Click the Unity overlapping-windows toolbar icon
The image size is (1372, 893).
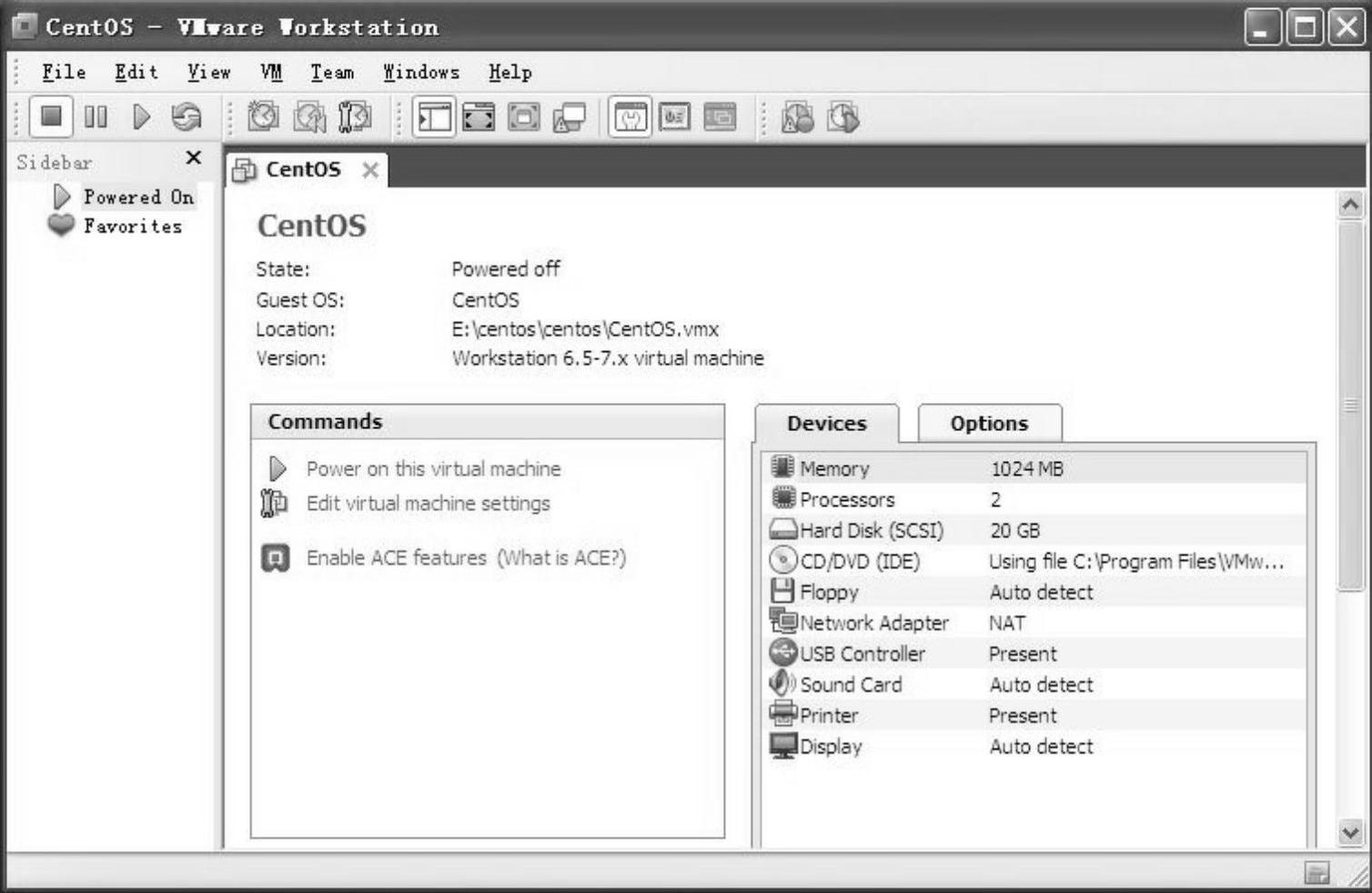(570, 117)
